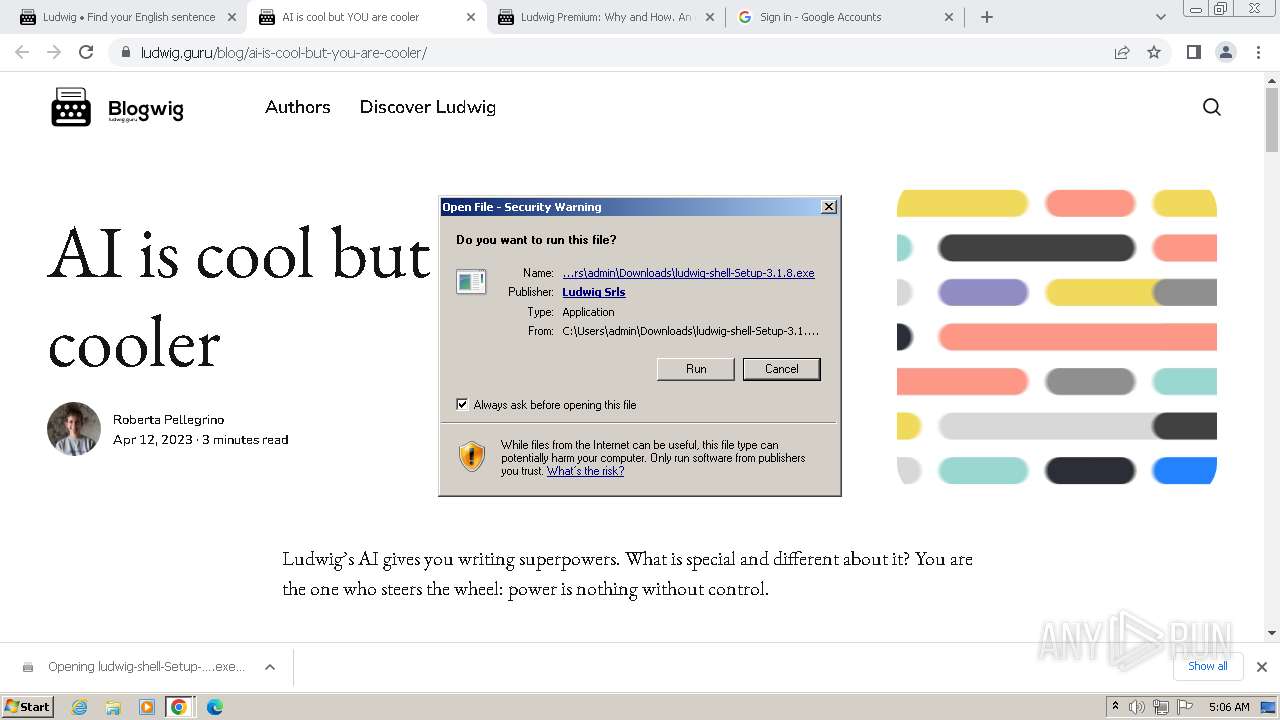Open File Explorer from taskbar
This screenshot has height=720, width=1280.
(x=113, y=707)
